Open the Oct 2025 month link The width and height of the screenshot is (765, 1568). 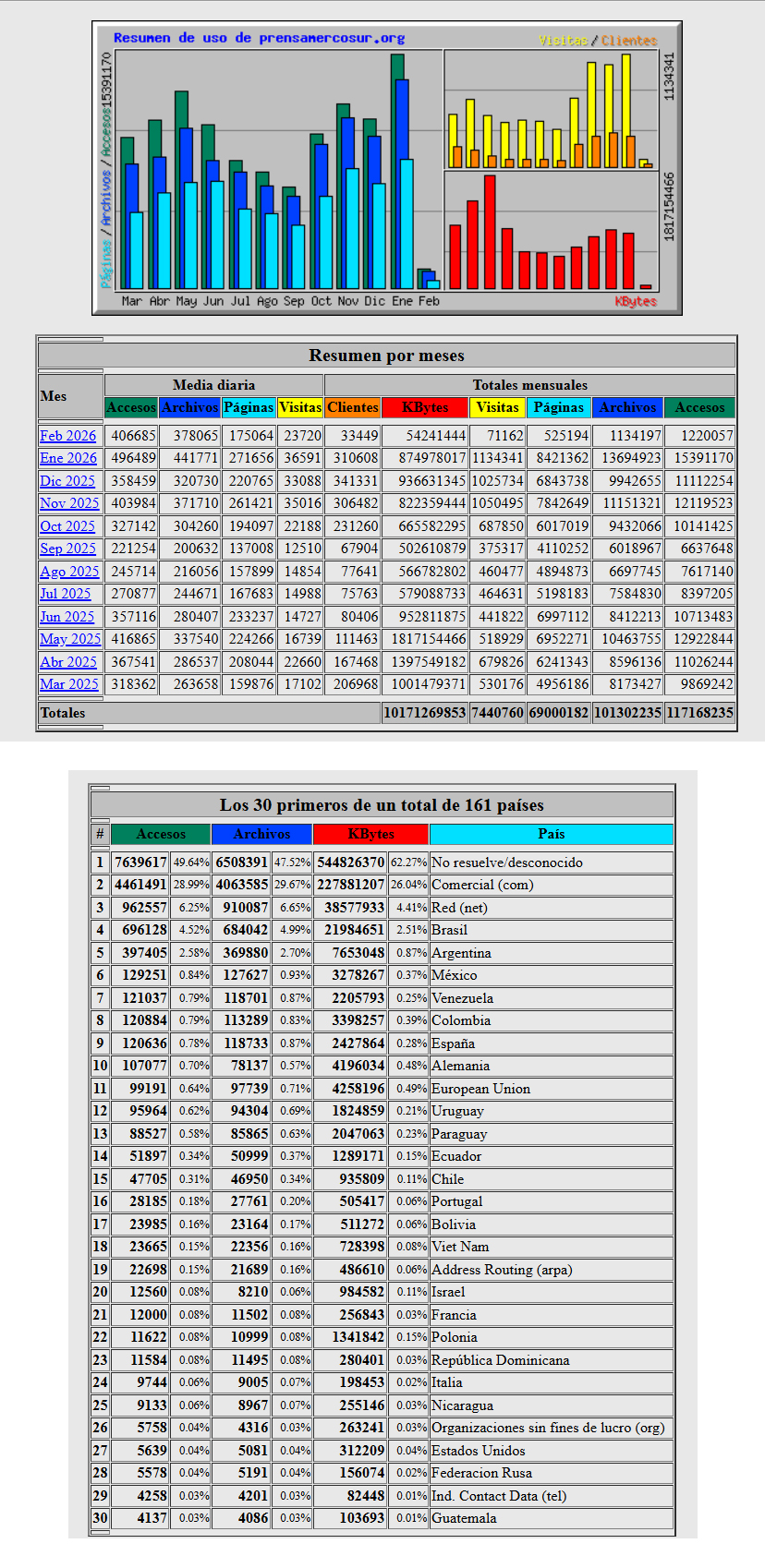coord(67,526)
